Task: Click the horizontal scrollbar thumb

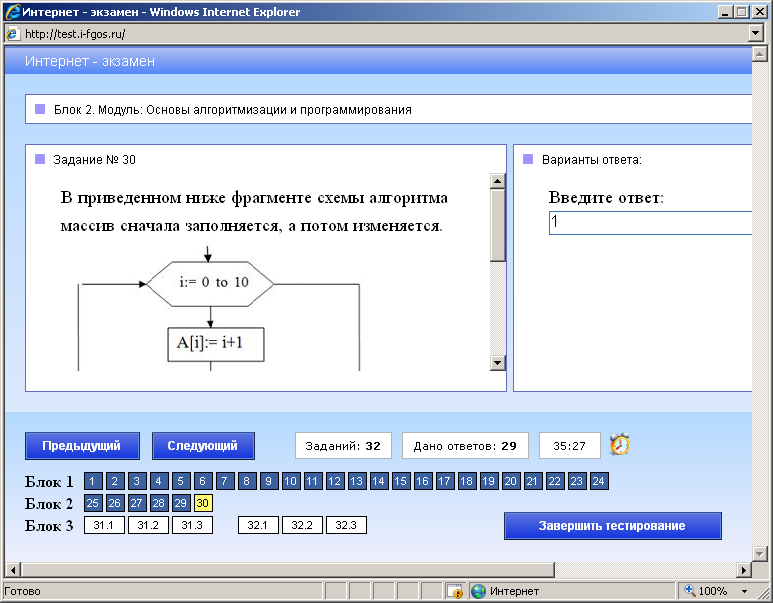Action: tap(287, 570)
